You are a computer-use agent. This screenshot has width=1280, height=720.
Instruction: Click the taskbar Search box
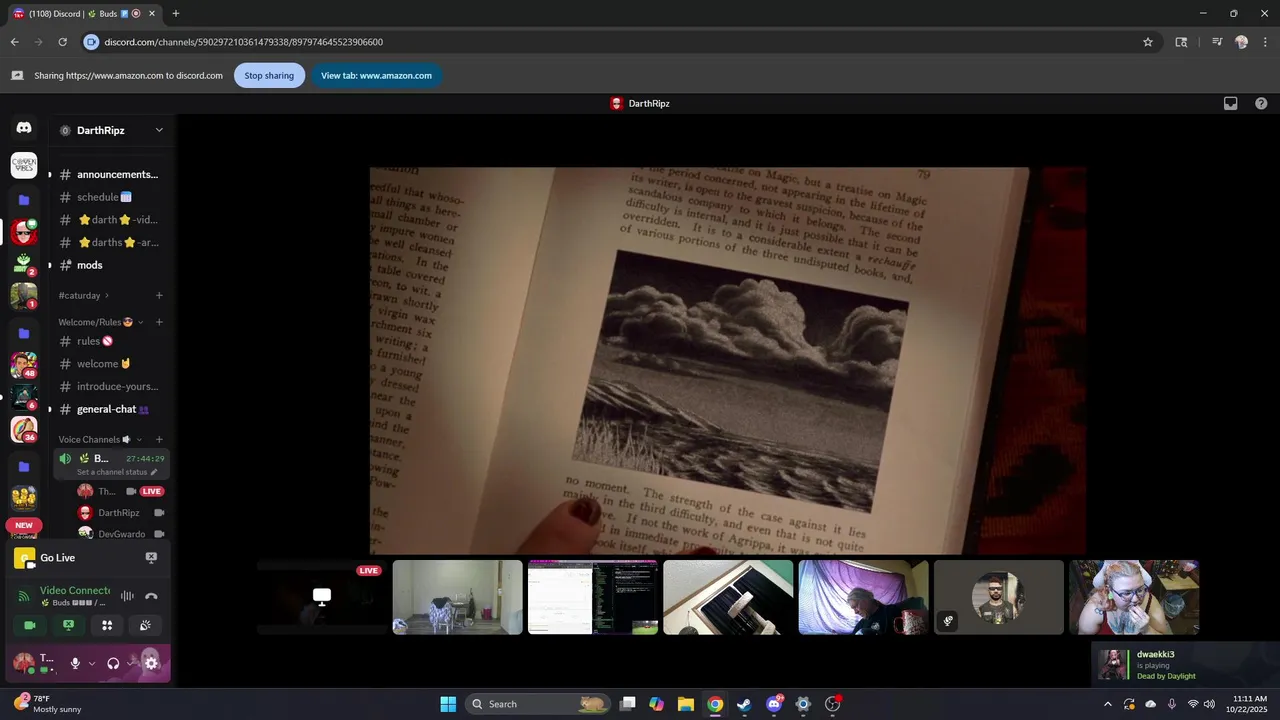tap(537, 704)
